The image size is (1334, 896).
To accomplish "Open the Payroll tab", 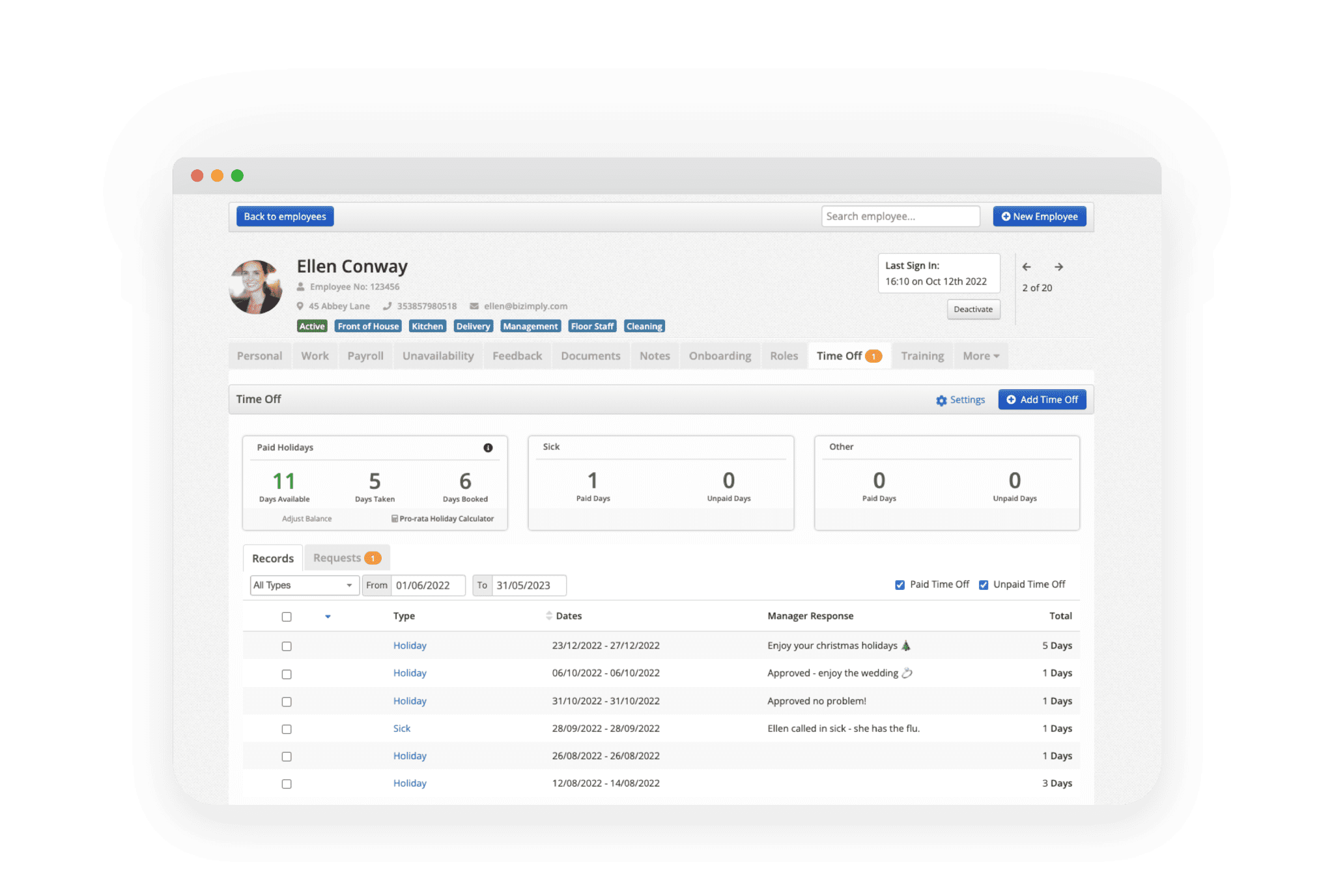I will pyautogui.click(x=365, y=356).
